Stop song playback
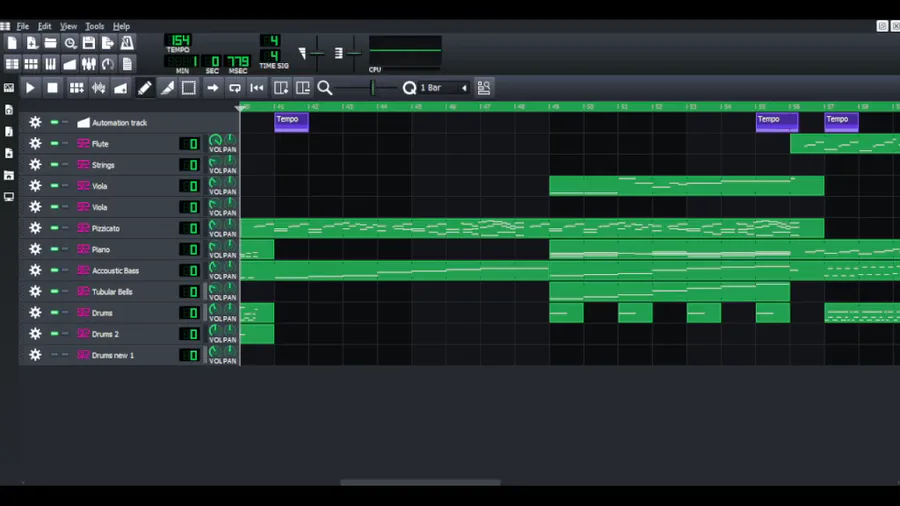Image resolution: width=900 pixels, height=506 pixels. pyautogui.click(x=52, y=88)
